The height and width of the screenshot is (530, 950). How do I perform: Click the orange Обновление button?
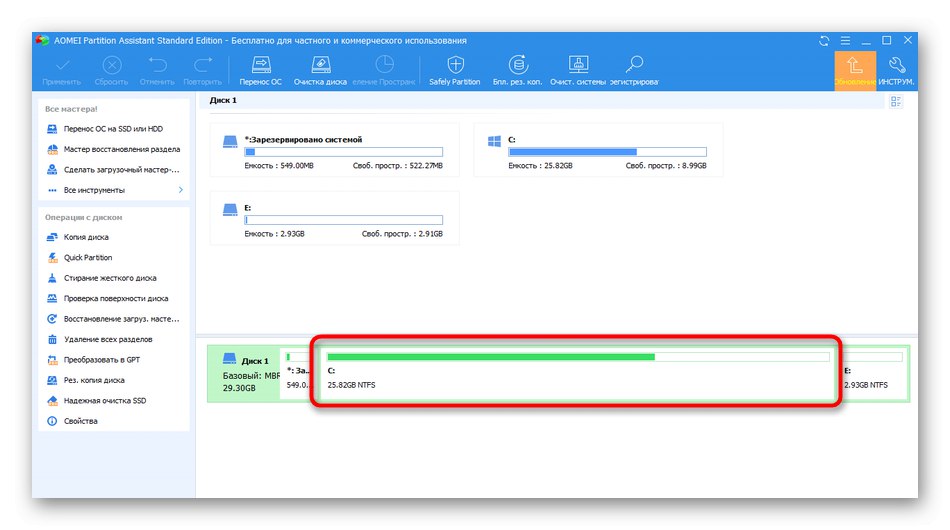(x=855, y=71)
